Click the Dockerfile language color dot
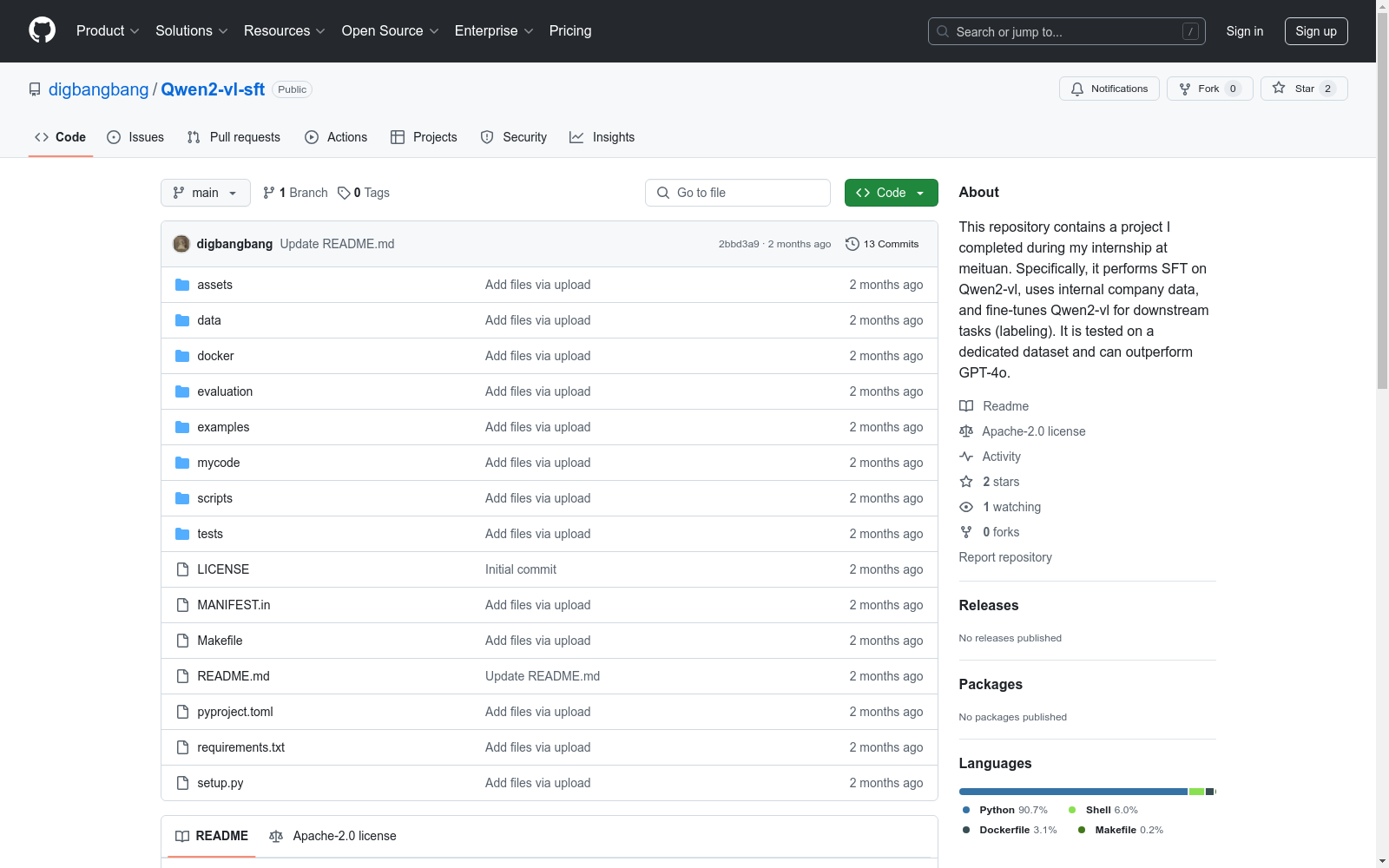The height and width of the screenshot is (868, 1389). [x=966, y=830]
